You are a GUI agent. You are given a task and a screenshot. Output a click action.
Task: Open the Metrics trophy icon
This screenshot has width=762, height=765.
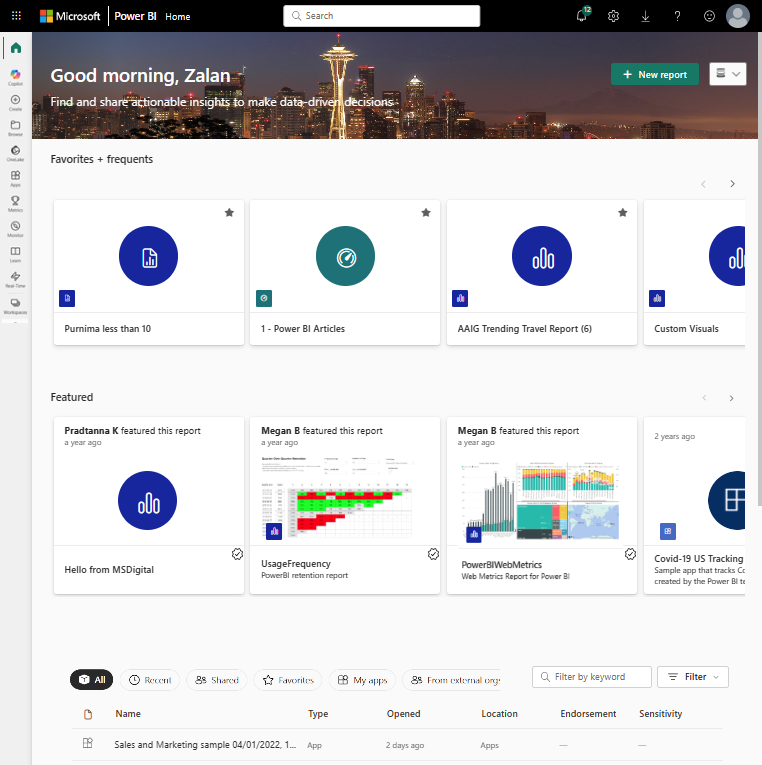15,202
